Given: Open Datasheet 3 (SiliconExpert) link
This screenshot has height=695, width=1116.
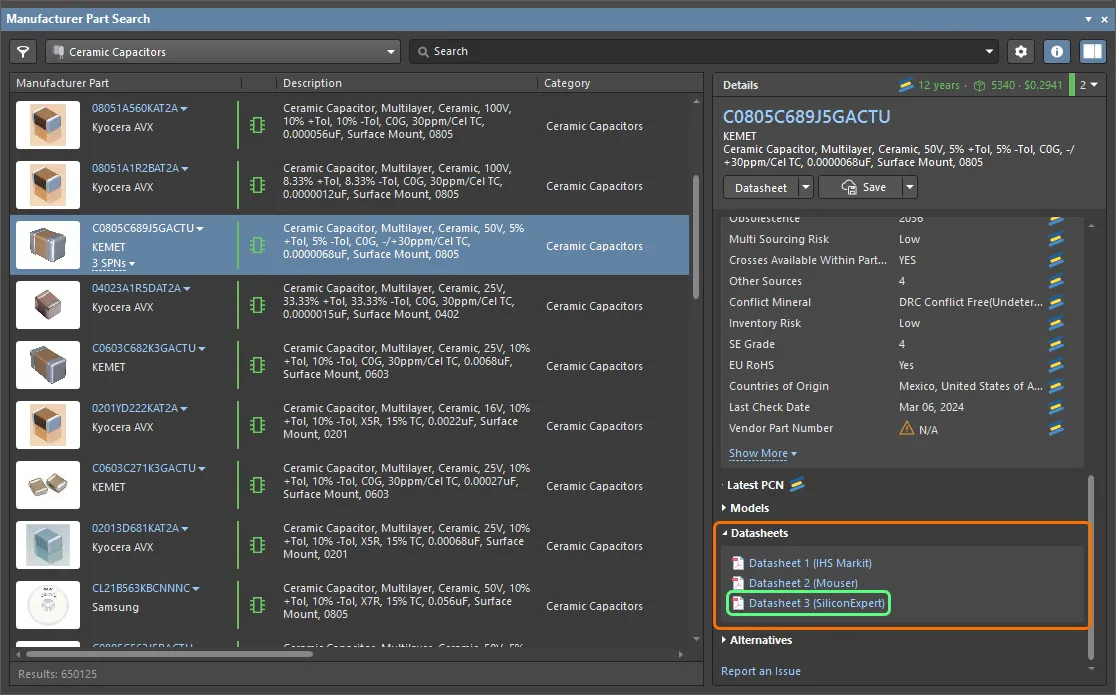Looking at the screenshot, I should coord(818,603).
